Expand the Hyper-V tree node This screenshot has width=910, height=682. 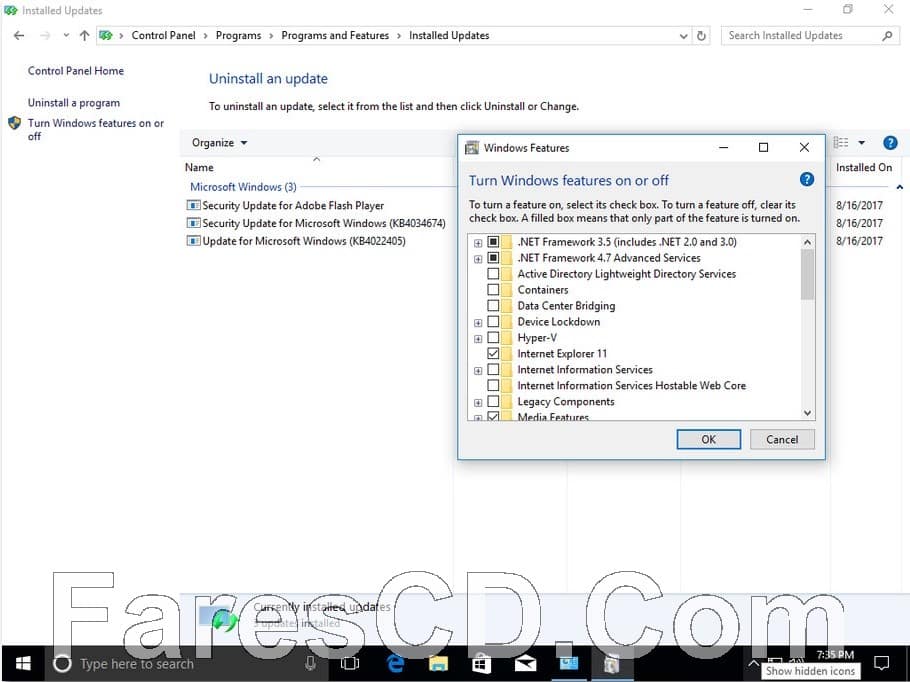pyautogui.click(x=478, y=338)
